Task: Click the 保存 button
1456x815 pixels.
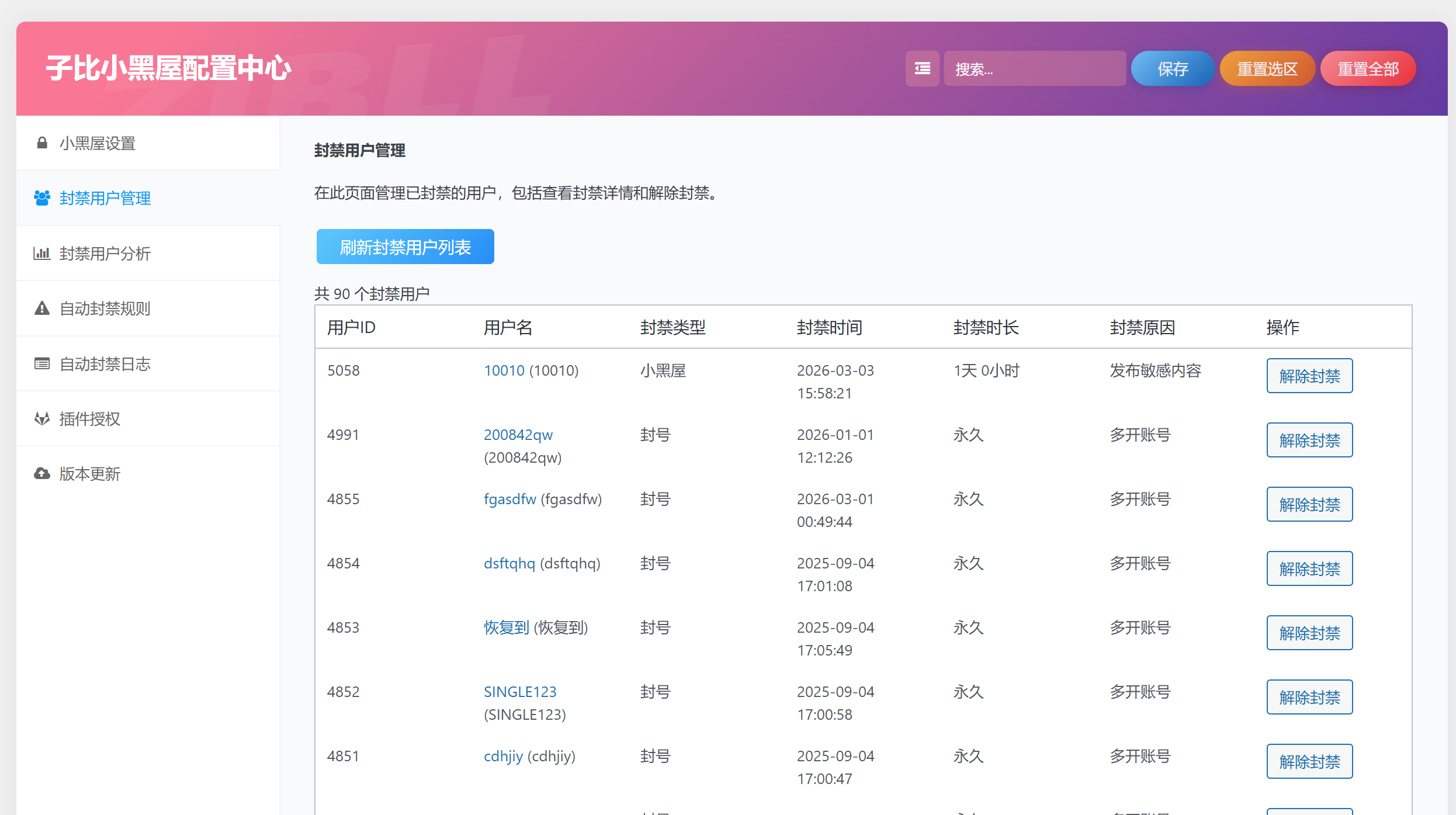Action: coord(1173,69)
